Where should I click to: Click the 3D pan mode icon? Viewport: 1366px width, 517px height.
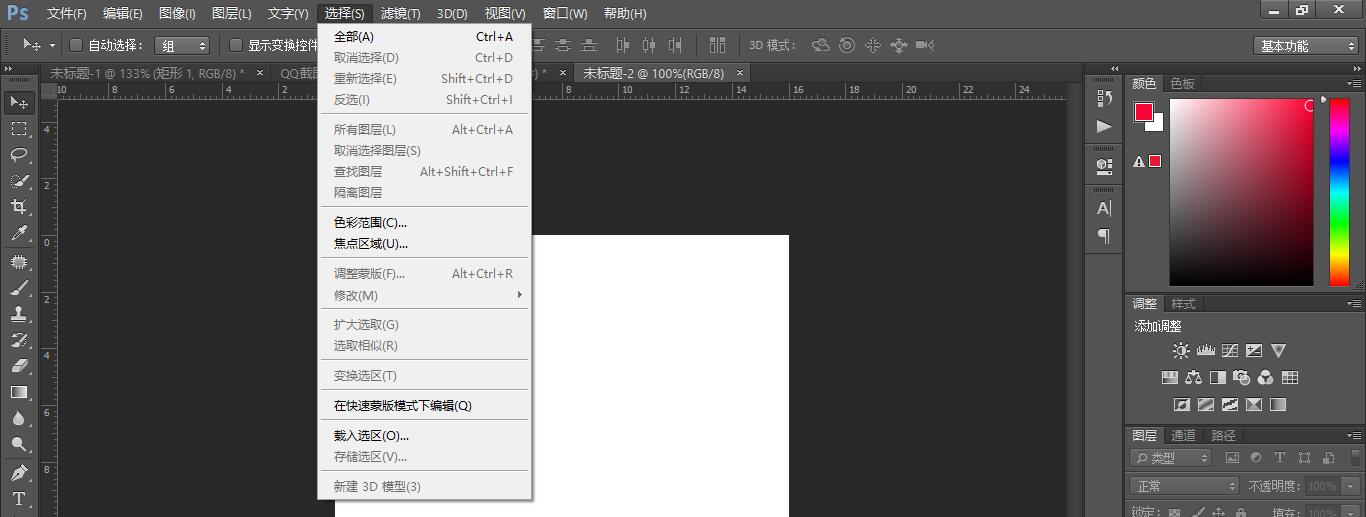873,45
